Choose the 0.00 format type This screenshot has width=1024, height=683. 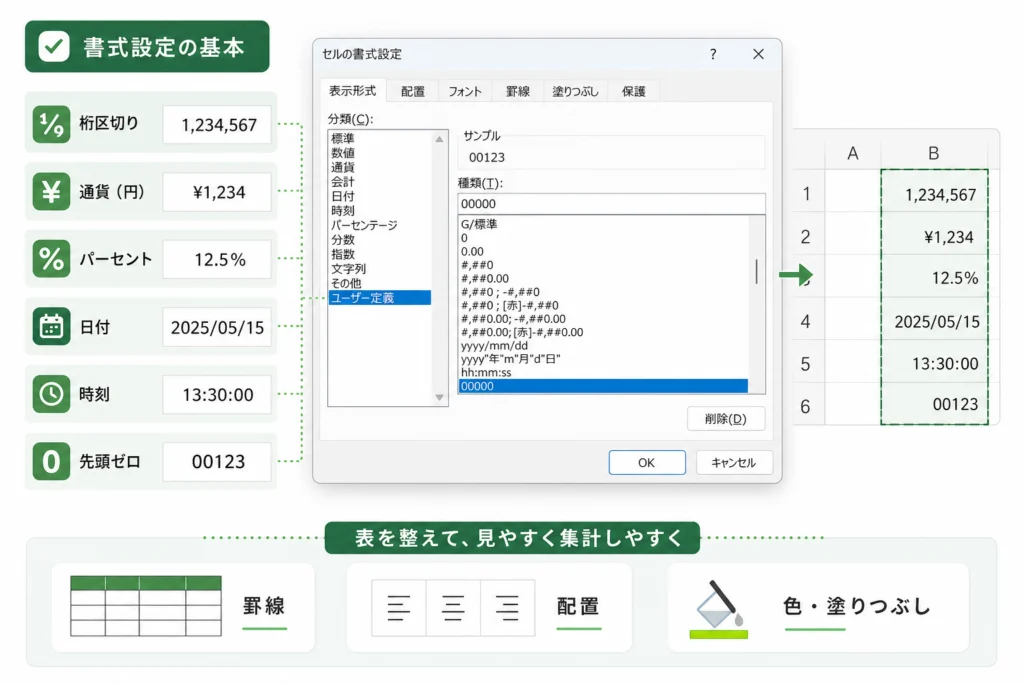pos(603,251)
